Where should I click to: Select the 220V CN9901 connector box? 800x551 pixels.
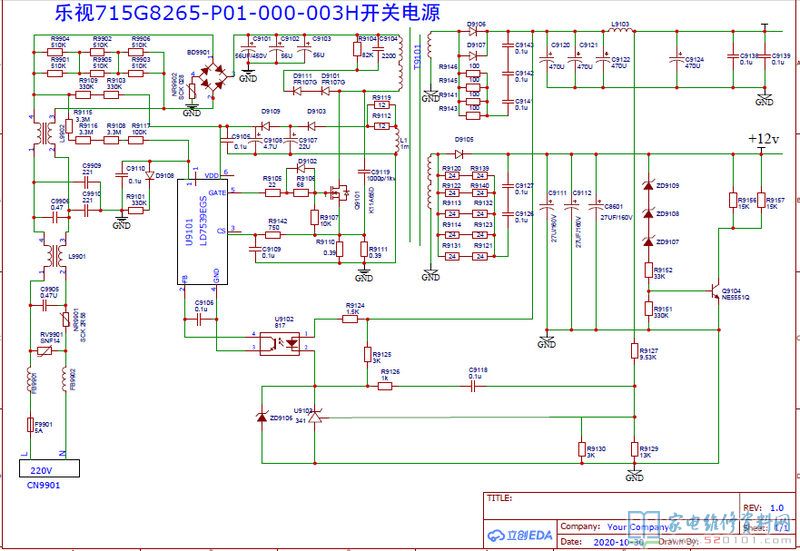(49, 468)
